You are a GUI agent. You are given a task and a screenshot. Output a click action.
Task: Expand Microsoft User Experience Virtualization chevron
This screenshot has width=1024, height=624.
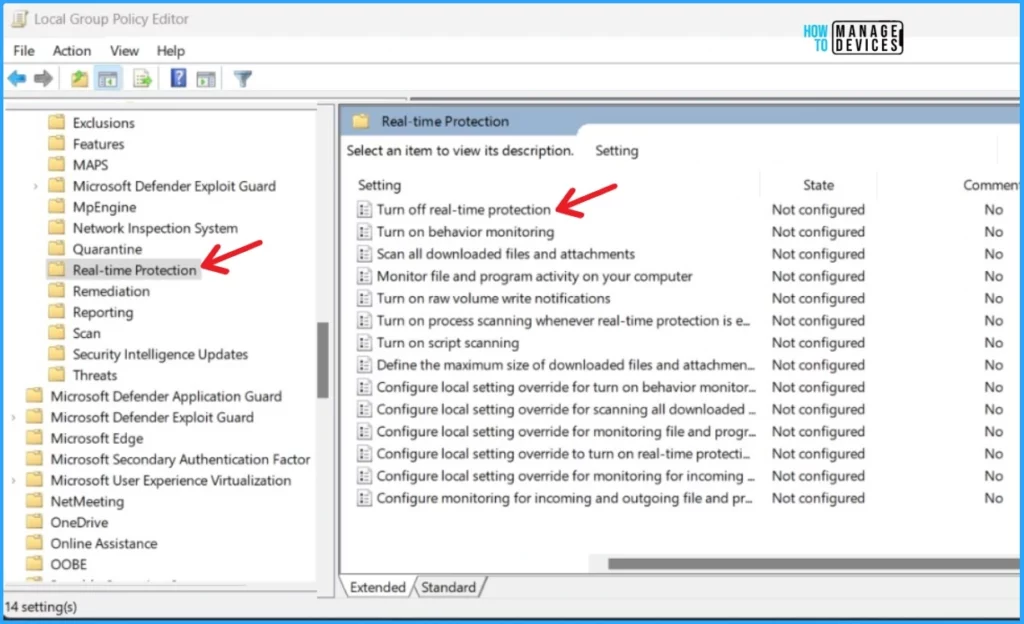(x=13, y=480)
